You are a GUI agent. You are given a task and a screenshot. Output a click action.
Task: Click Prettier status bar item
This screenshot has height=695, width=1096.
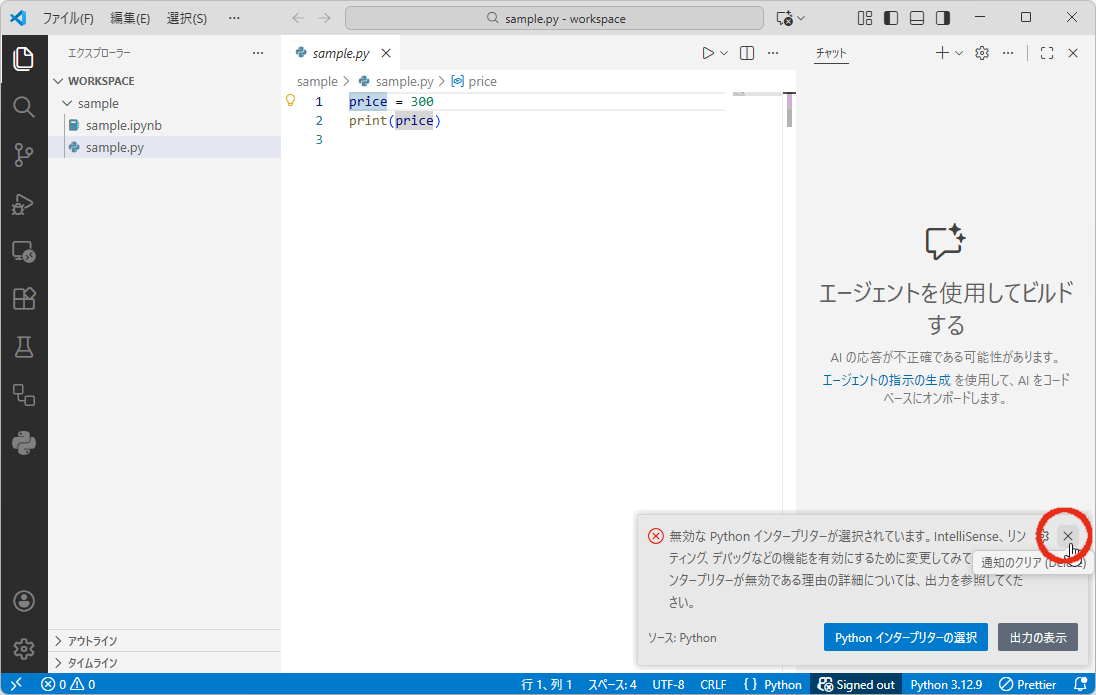tap(1028, 684)
